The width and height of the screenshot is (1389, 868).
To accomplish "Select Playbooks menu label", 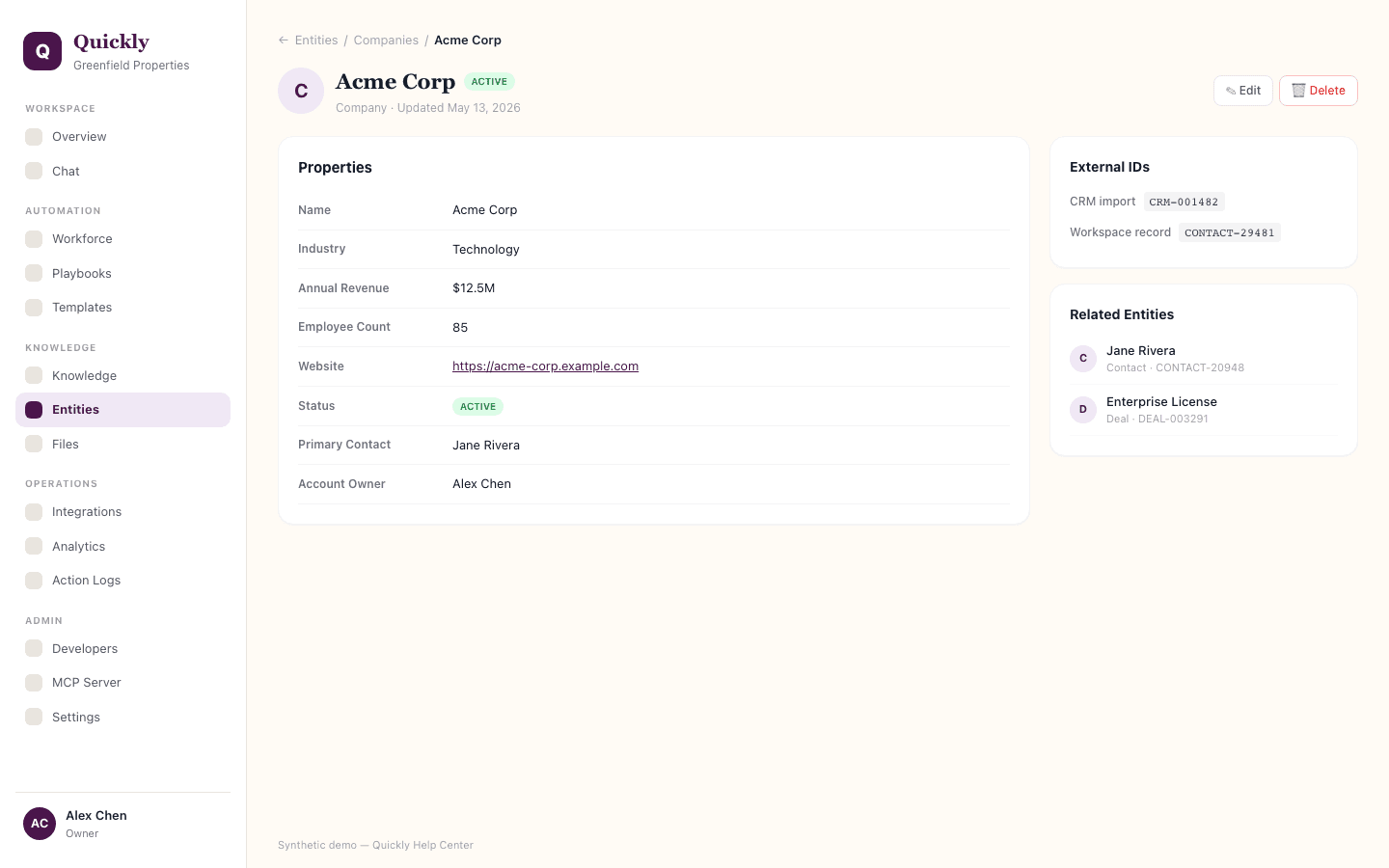I will [82, 273].
